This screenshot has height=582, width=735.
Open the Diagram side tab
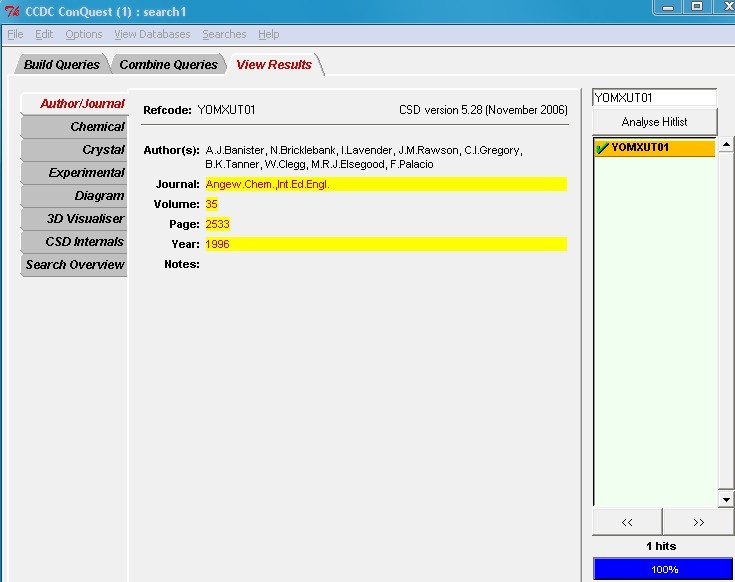tap(75, 195)
